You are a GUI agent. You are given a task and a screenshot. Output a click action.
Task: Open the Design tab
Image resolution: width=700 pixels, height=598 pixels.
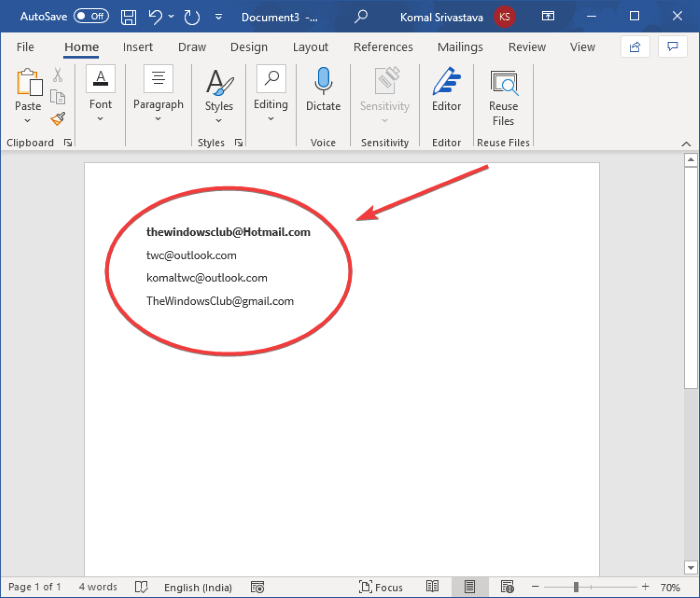coord(249,47)
